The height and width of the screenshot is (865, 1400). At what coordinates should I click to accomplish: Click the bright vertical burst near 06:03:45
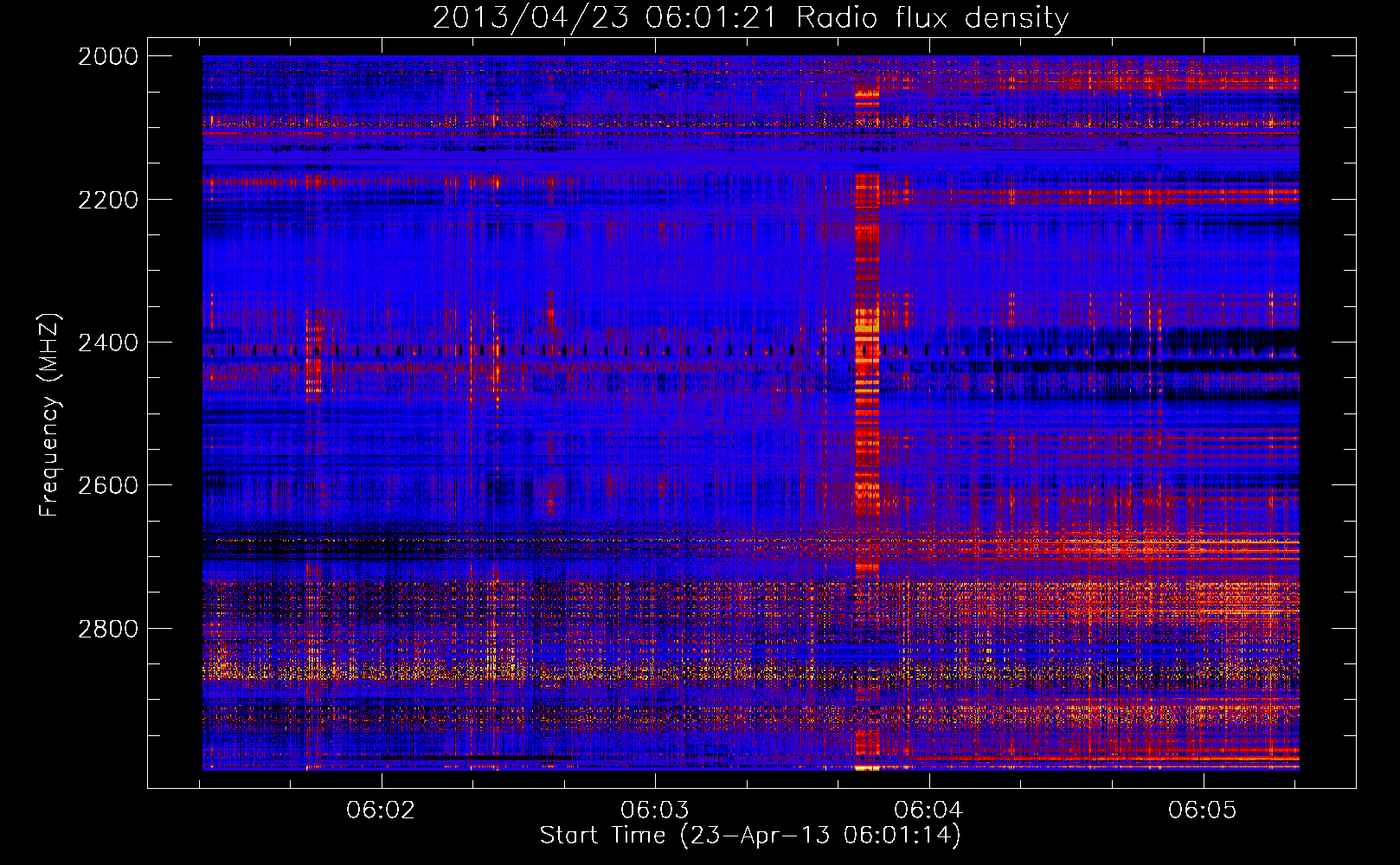pyautogui.click(x=867, y=415)
